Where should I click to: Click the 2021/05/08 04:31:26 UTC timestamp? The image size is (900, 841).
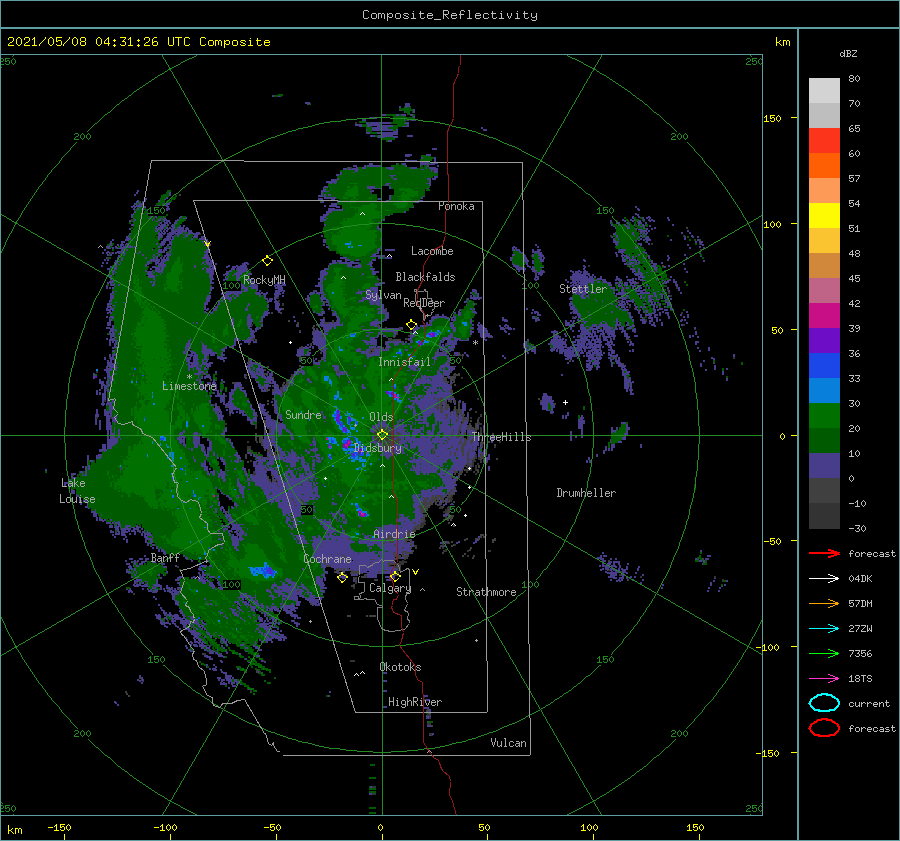pyautogui.click(x=138, y=42)
